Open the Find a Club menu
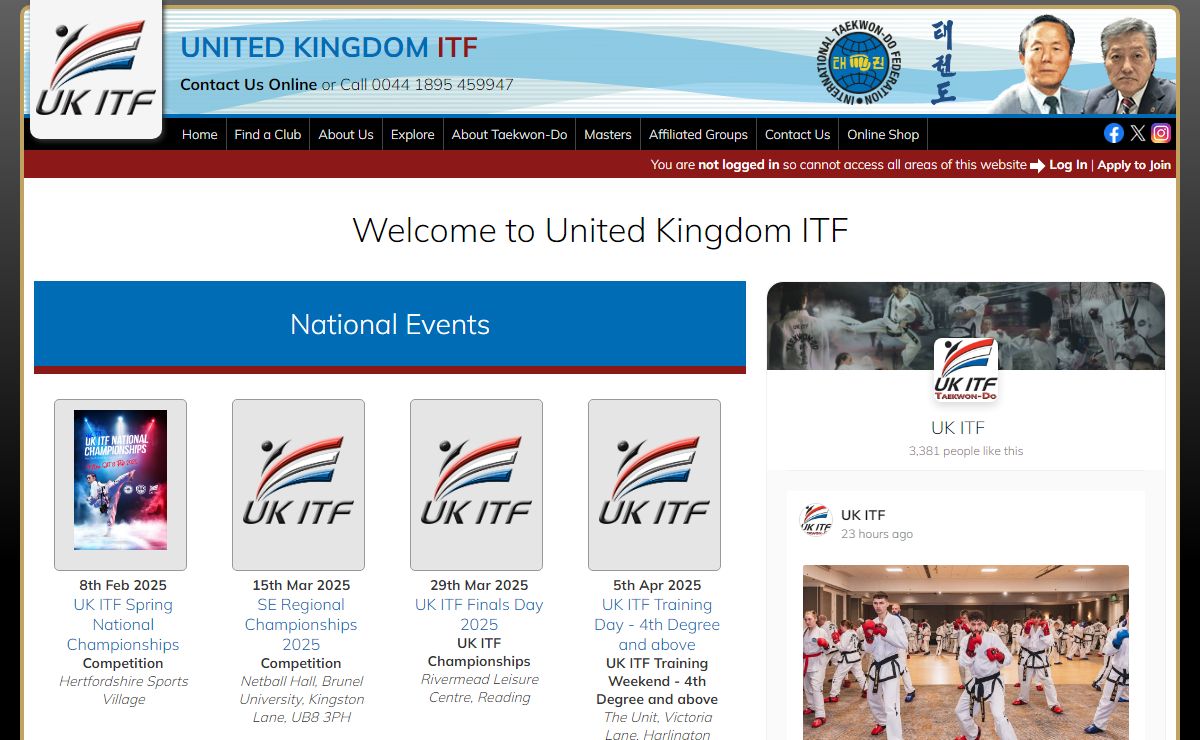 267,134
